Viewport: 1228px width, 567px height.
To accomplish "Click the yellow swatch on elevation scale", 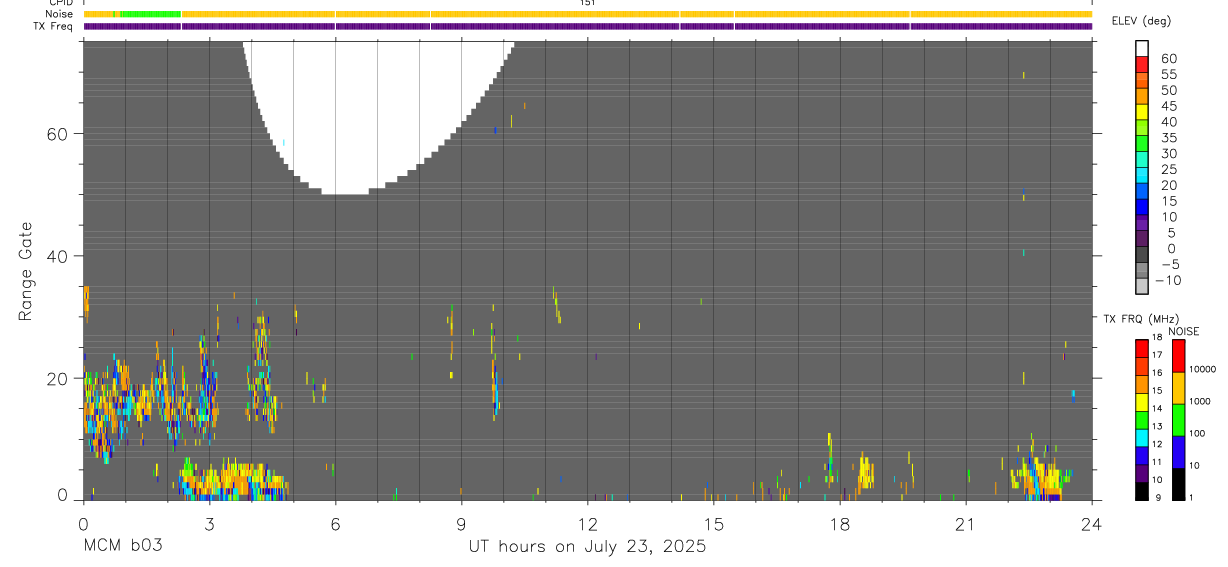I will click(1142, 113).
